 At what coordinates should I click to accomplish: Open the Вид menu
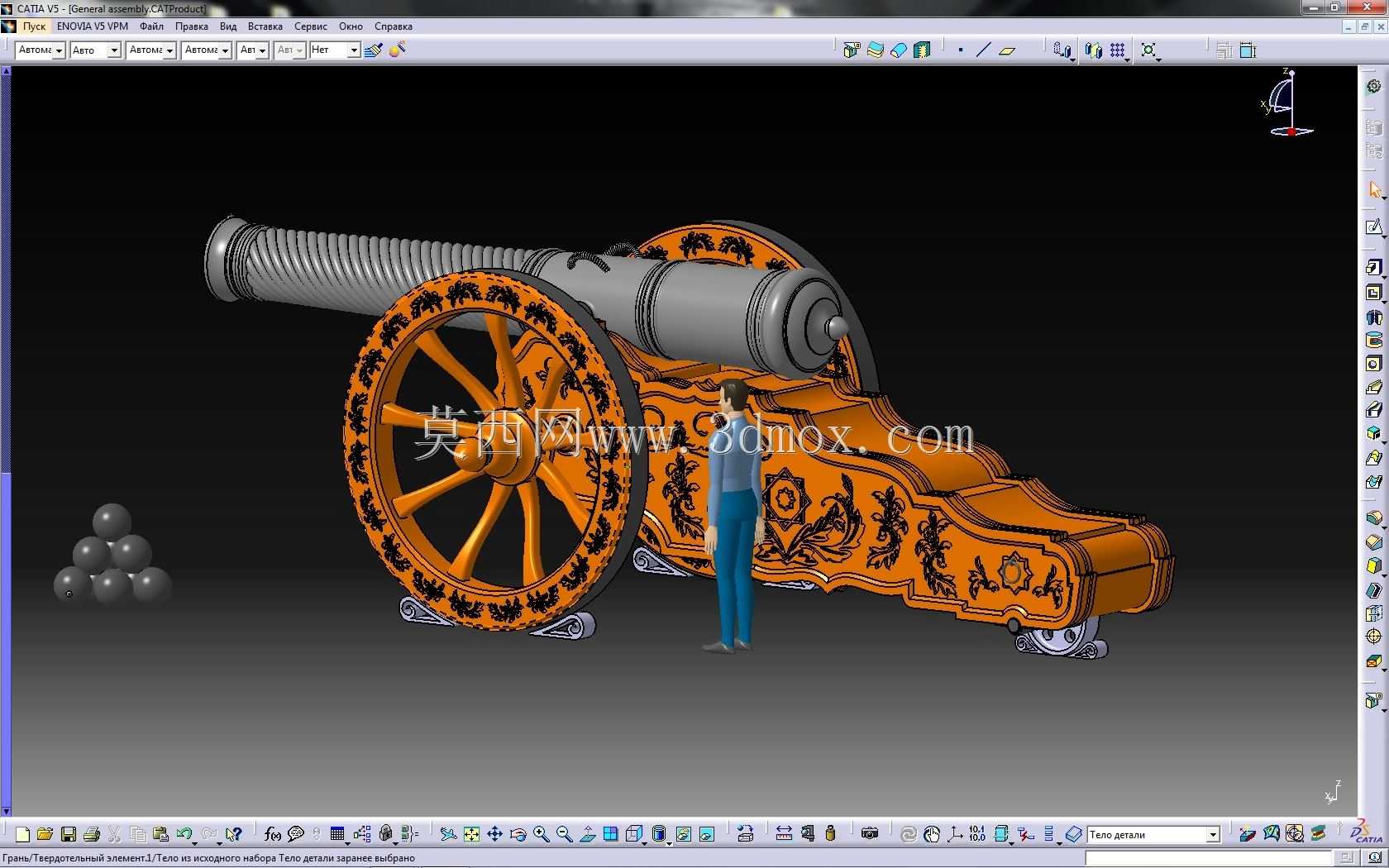pyautogui.click(x=228, y=26)
